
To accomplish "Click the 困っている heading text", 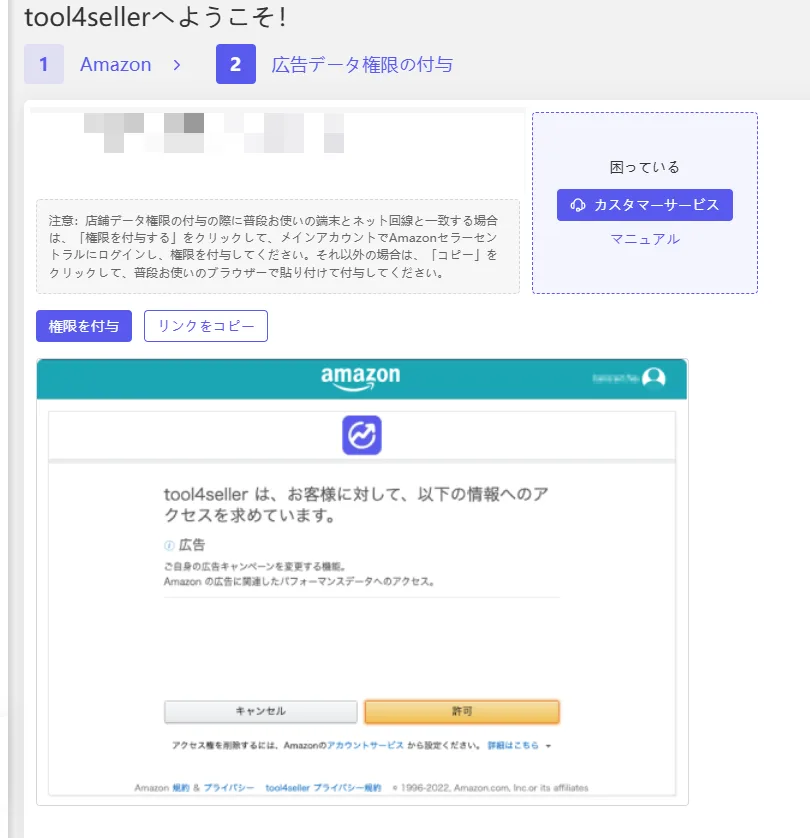I will click(644, 167).
